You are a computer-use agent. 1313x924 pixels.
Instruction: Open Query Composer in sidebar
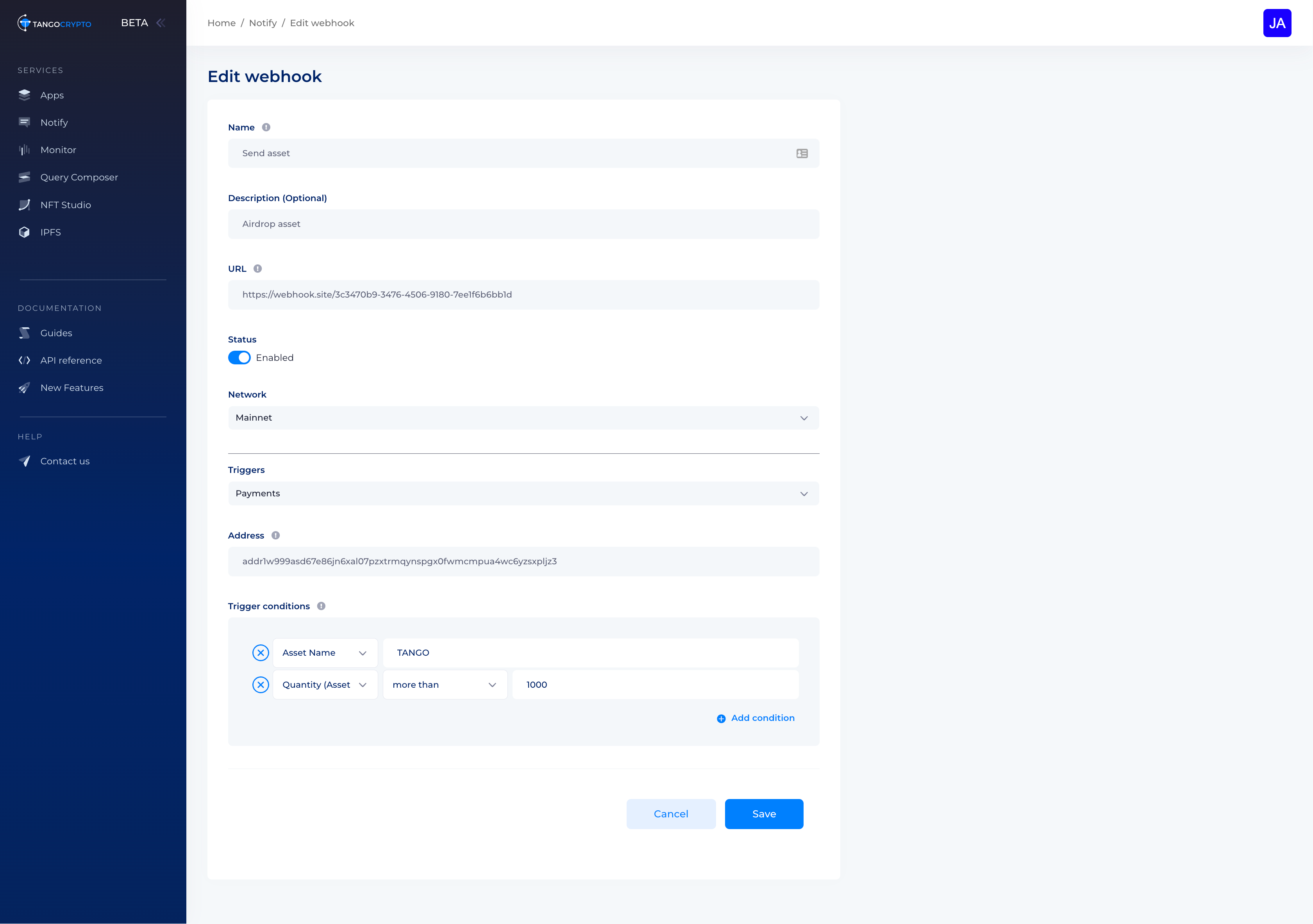tap(79, 177)
